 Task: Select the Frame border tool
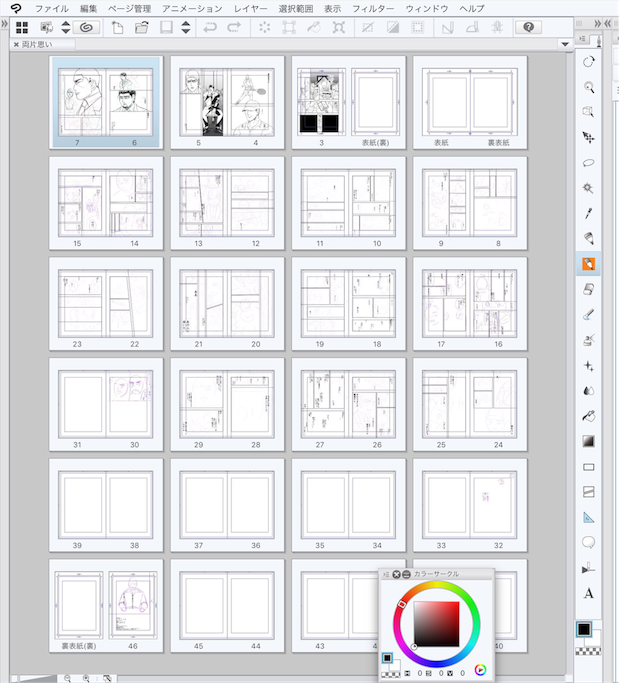588,492
